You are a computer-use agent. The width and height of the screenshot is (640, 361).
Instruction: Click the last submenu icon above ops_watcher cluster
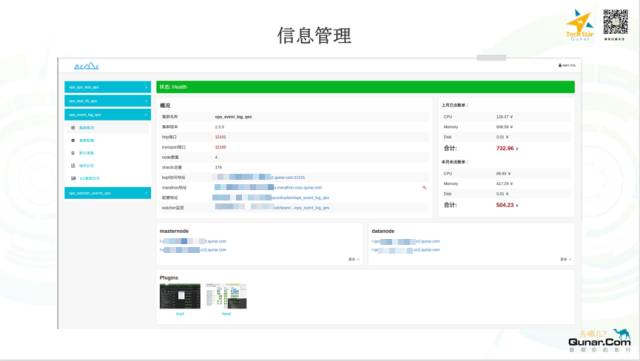[x=73, y=178]
